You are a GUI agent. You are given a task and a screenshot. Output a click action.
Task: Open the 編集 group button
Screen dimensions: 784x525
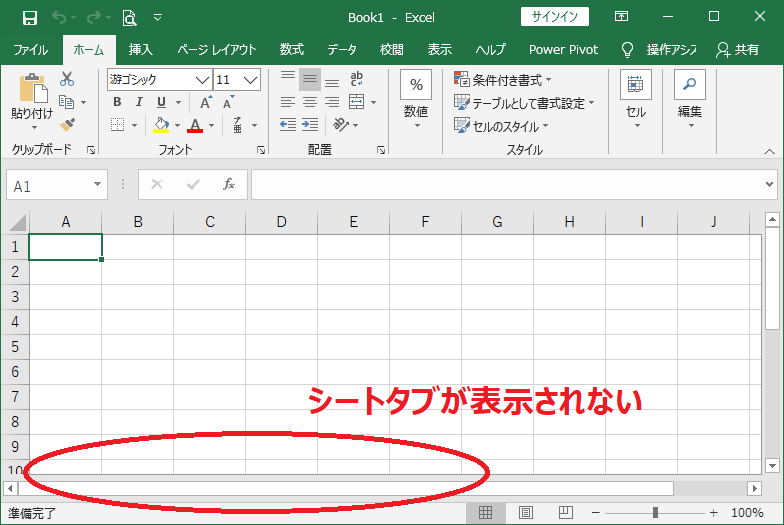690,99
